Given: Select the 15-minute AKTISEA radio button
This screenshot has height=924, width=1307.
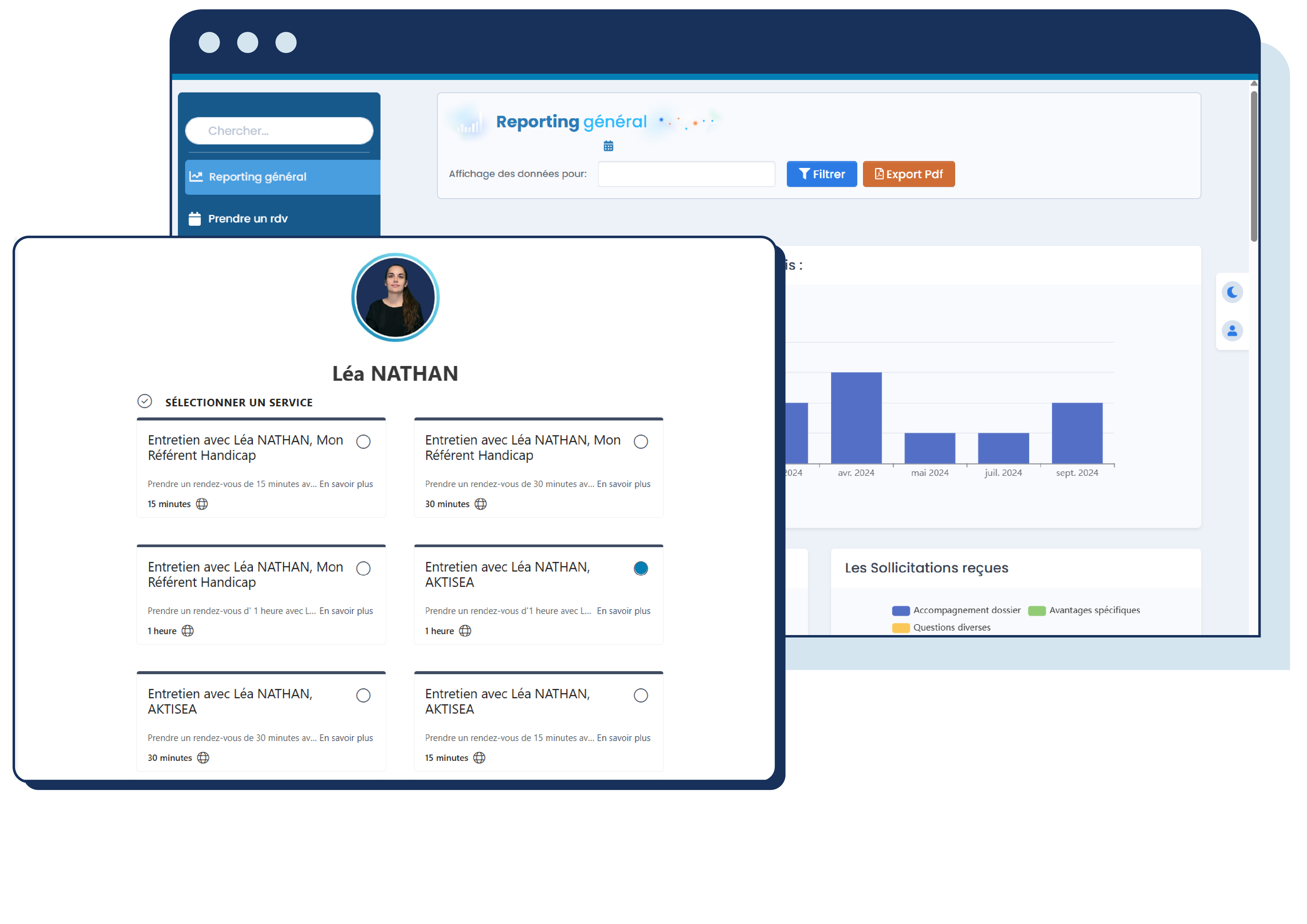Looking at the screenshot, I should click(x=641, y=696).
